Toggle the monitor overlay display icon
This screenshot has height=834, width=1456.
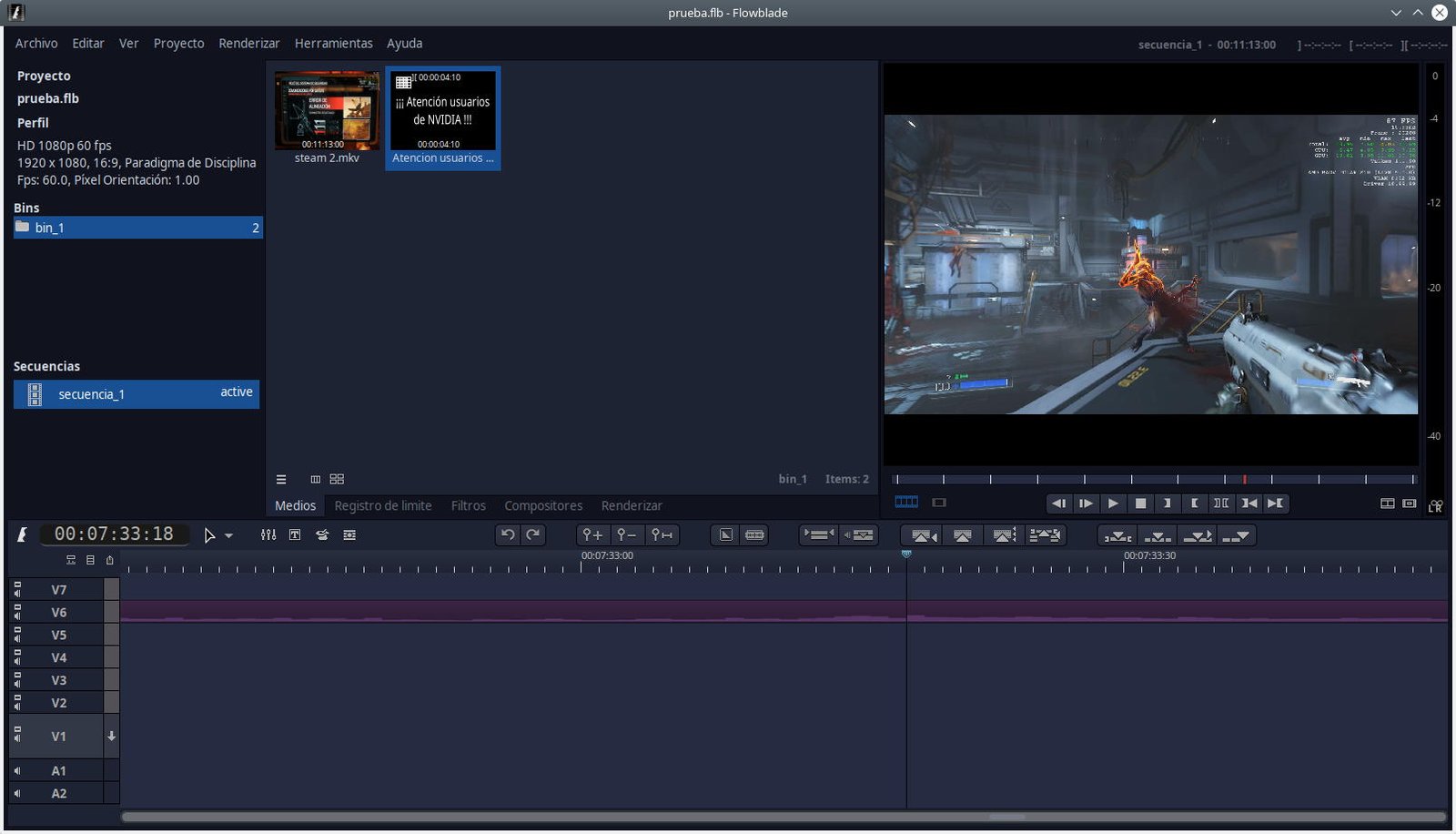[x=1410, y=503]
